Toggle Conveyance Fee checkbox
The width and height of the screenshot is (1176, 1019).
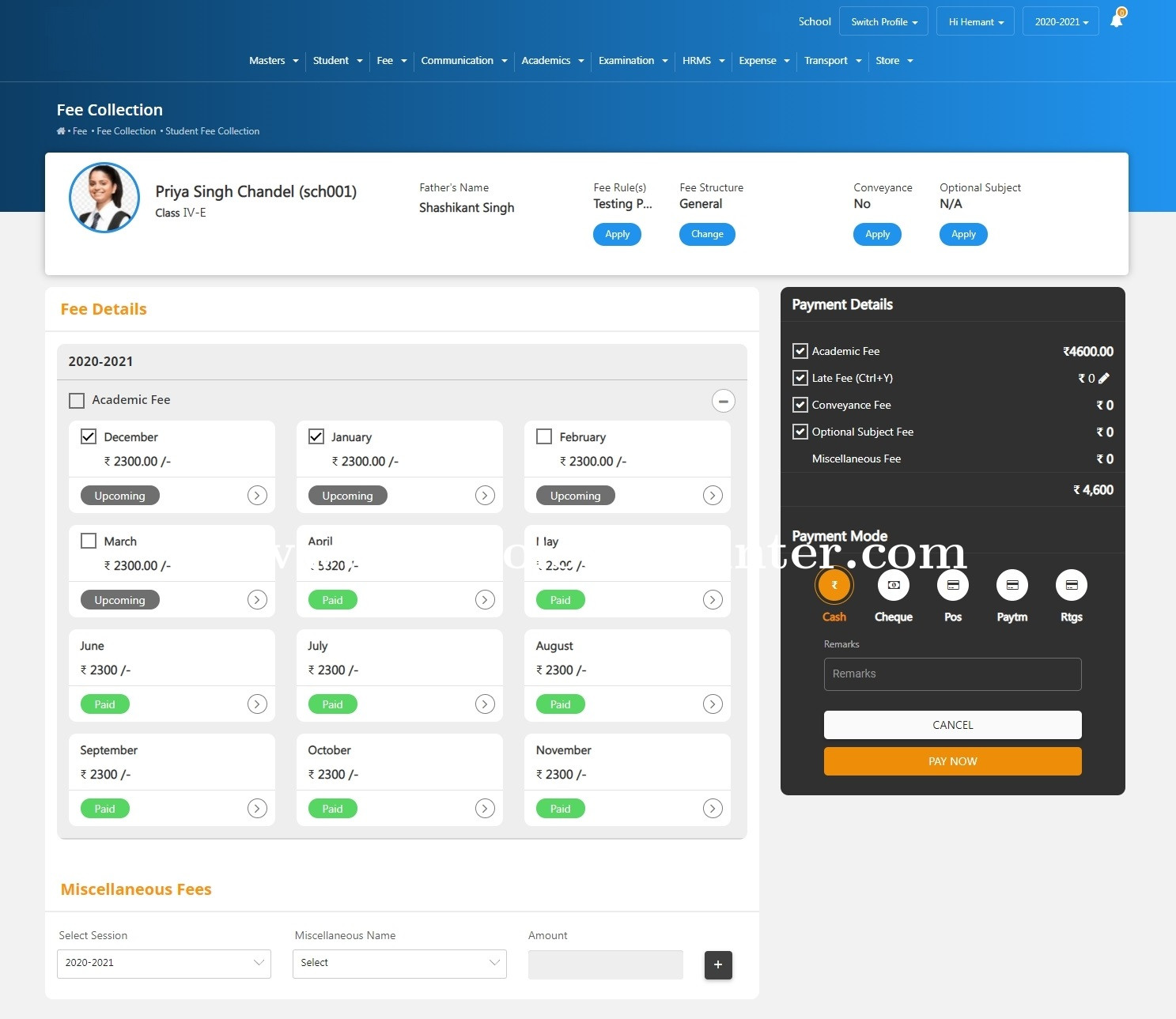point(800,405)
